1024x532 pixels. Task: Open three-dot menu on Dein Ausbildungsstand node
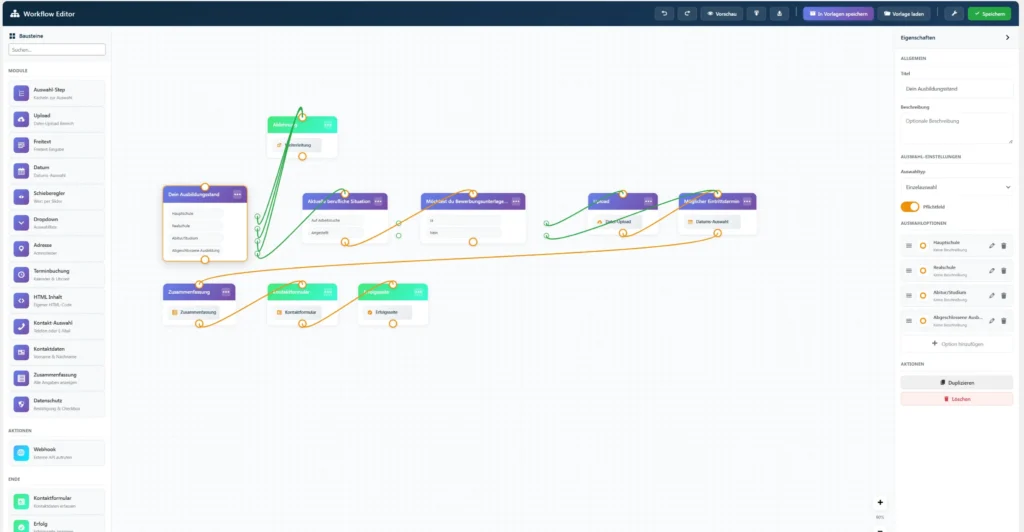[237, 195]
